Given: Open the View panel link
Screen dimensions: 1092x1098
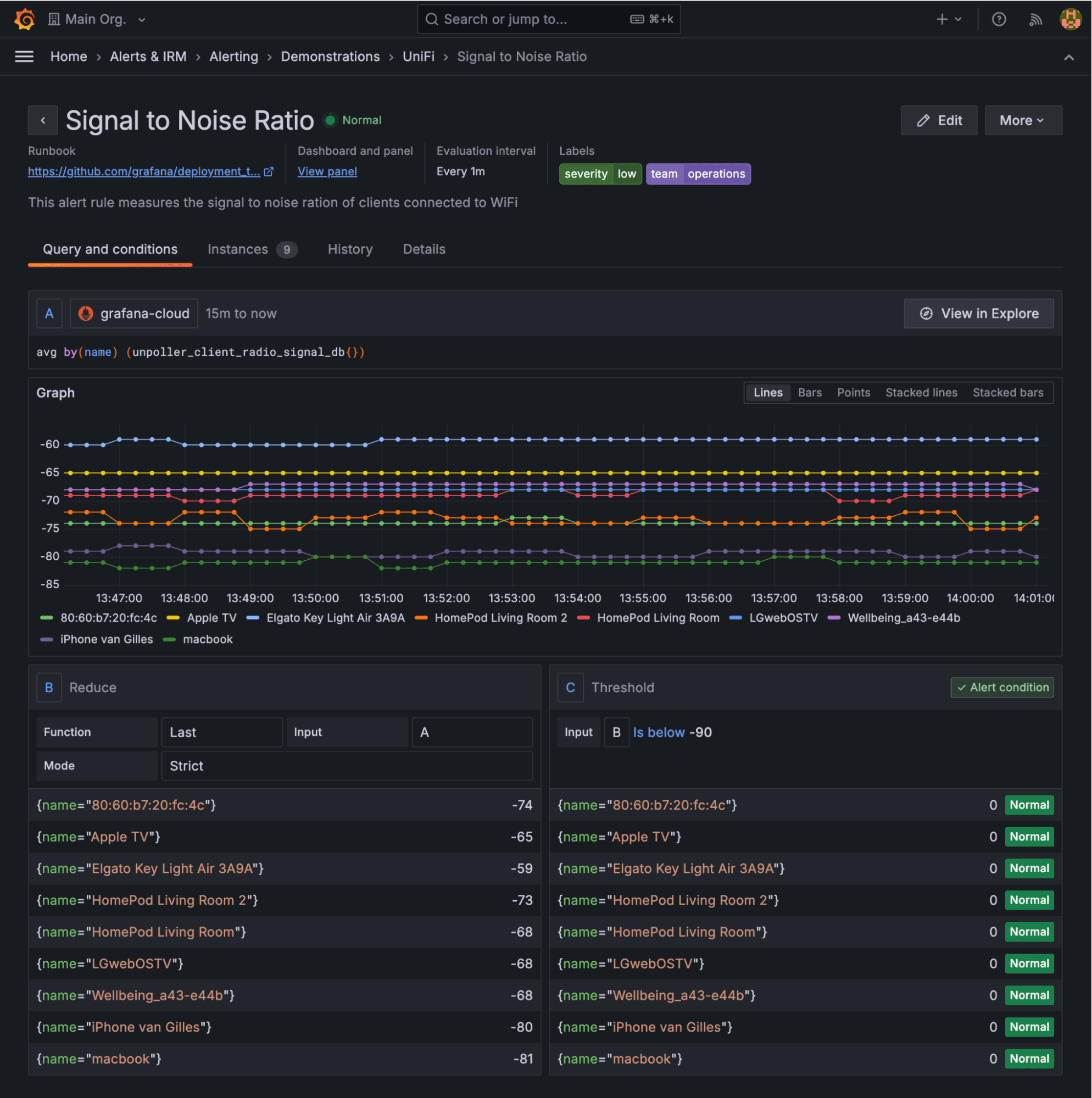Looking at the screenshot, I should point(327,171).
